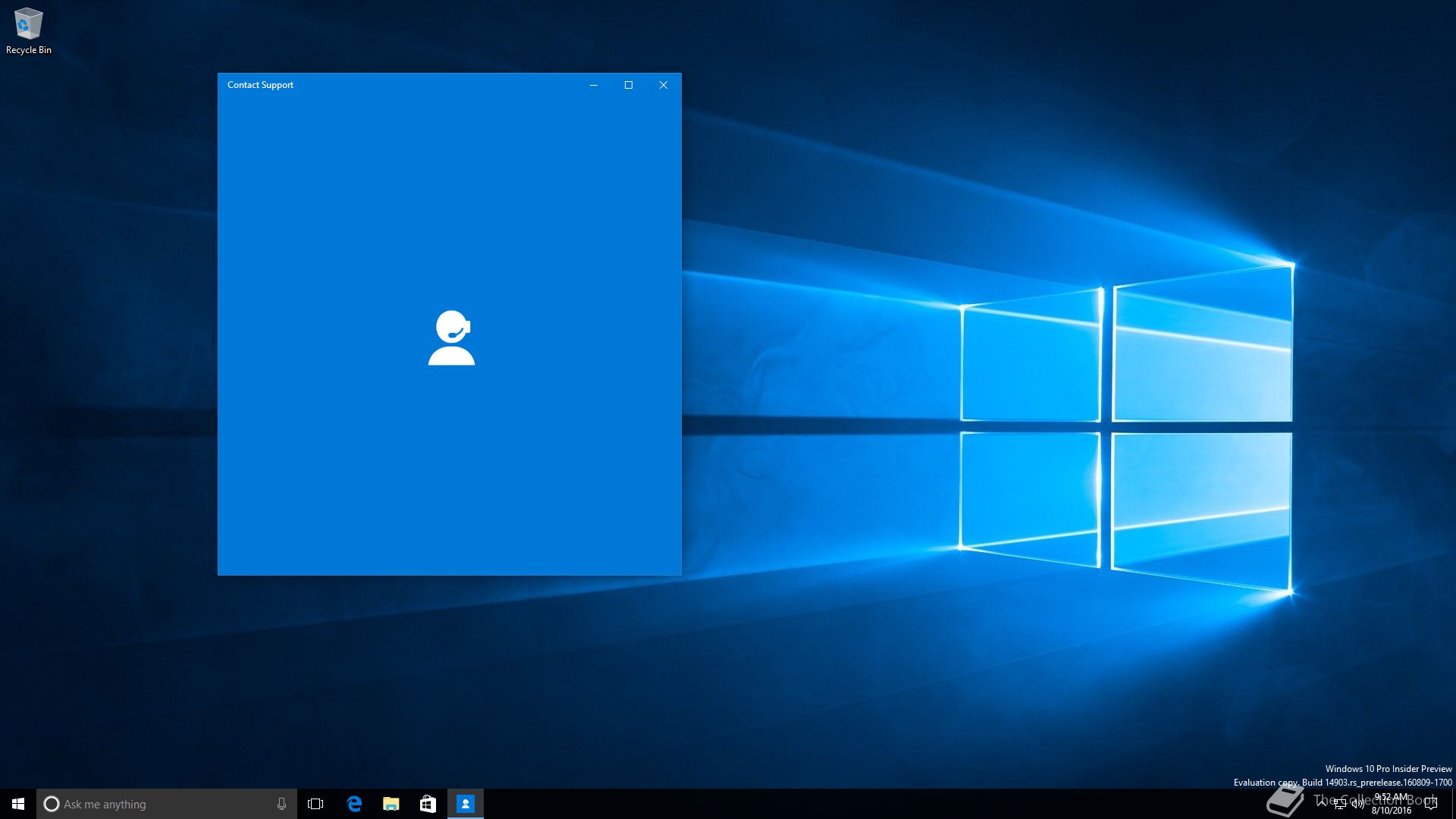Launch Microsoft Edge from taskbar
Image resolution: width=1456 pixels, height=819 pixels.
coord(353,804)
